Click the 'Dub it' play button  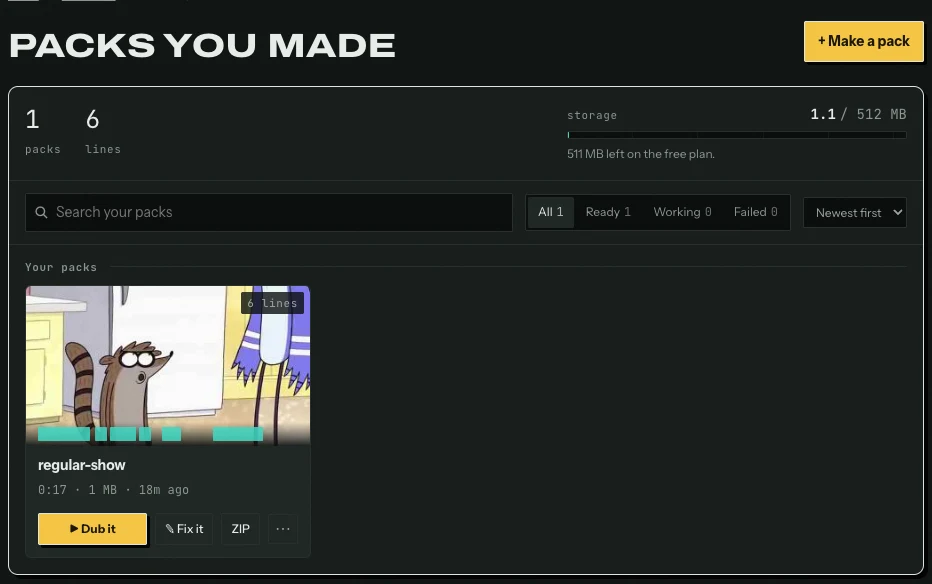[x=92, y=529]
